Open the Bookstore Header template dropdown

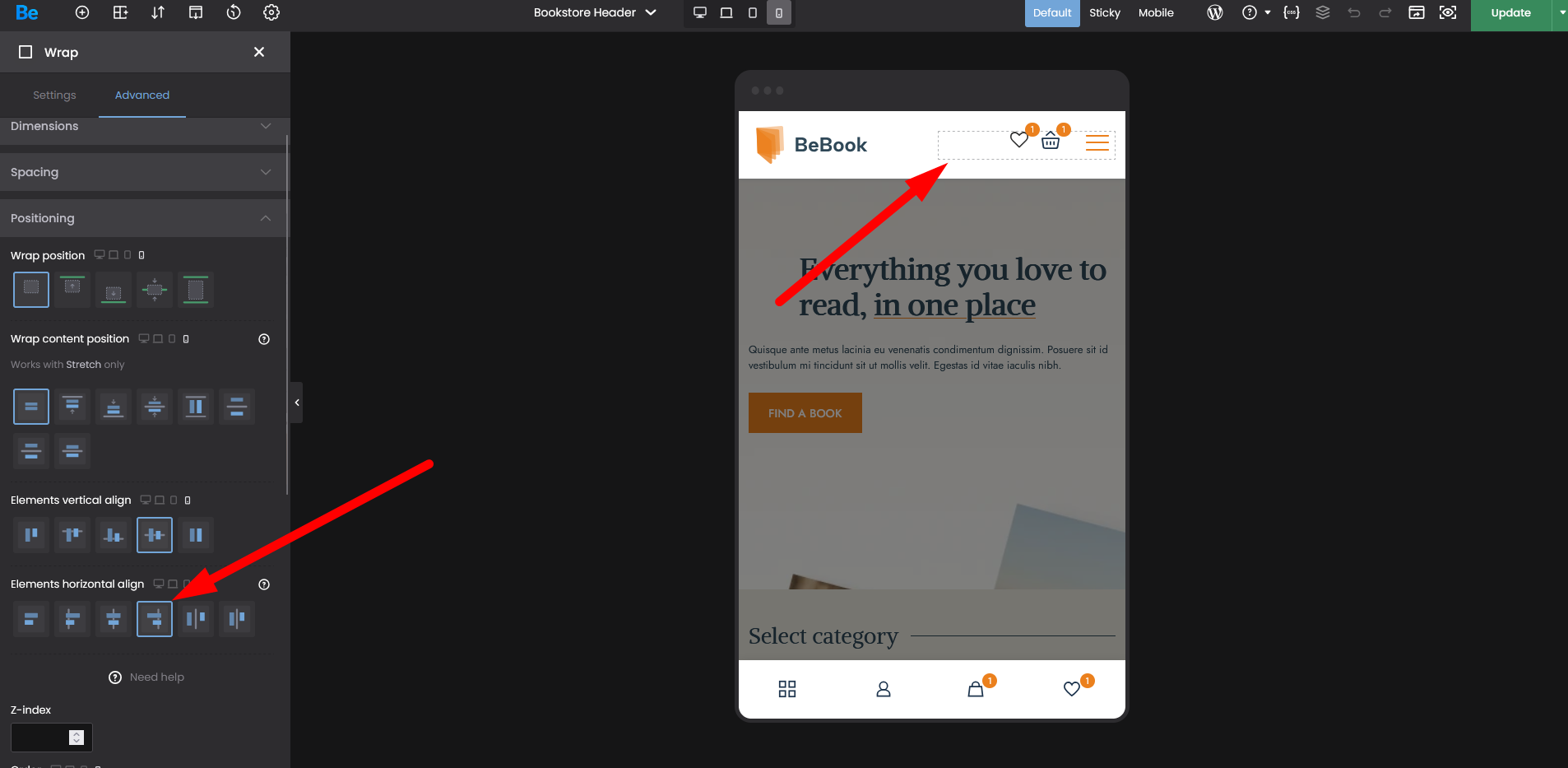(594, 12)
